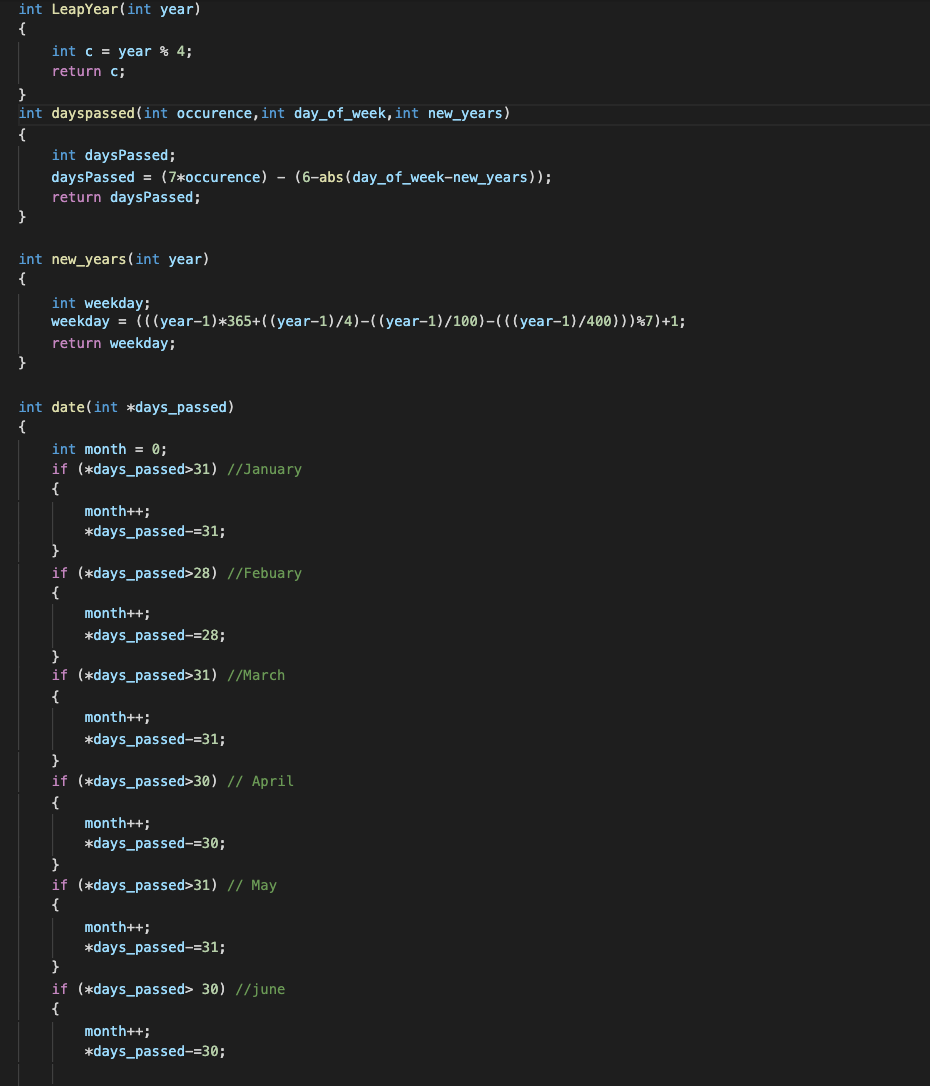This screenshot has width=930, height=1086.
Task: Click the //june comment
Action: (x=260, y=989)
